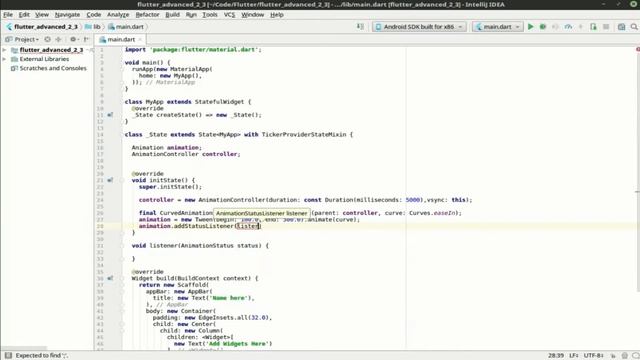Click flutter_advanced_2_3 breadcrumb in navigation bar

(46, 27)
